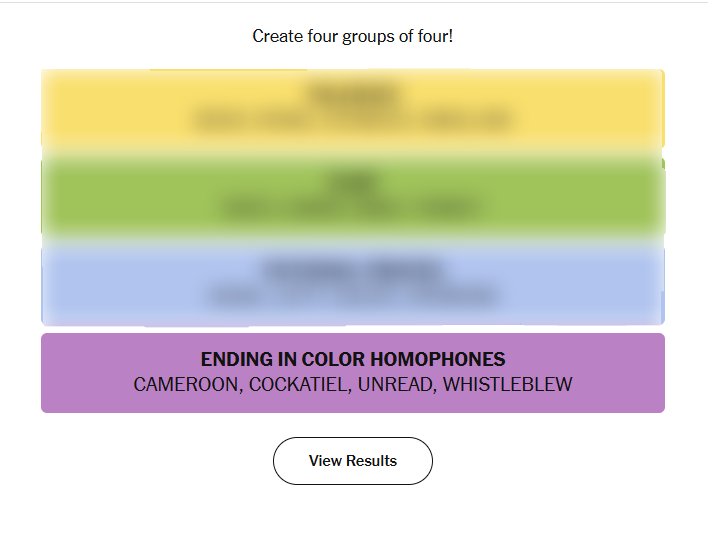Click the word WHISTLEBLEW in purple group

(508, 385)
